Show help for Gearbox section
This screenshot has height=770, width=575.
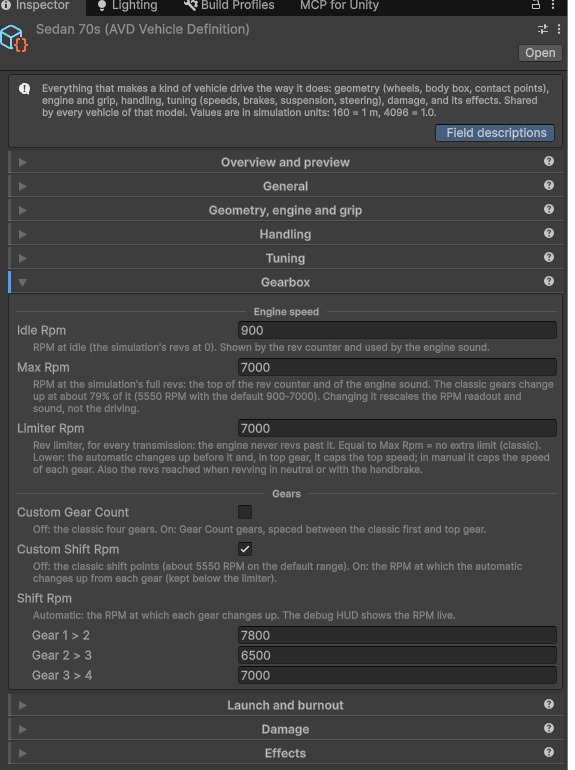coord(549,281)
